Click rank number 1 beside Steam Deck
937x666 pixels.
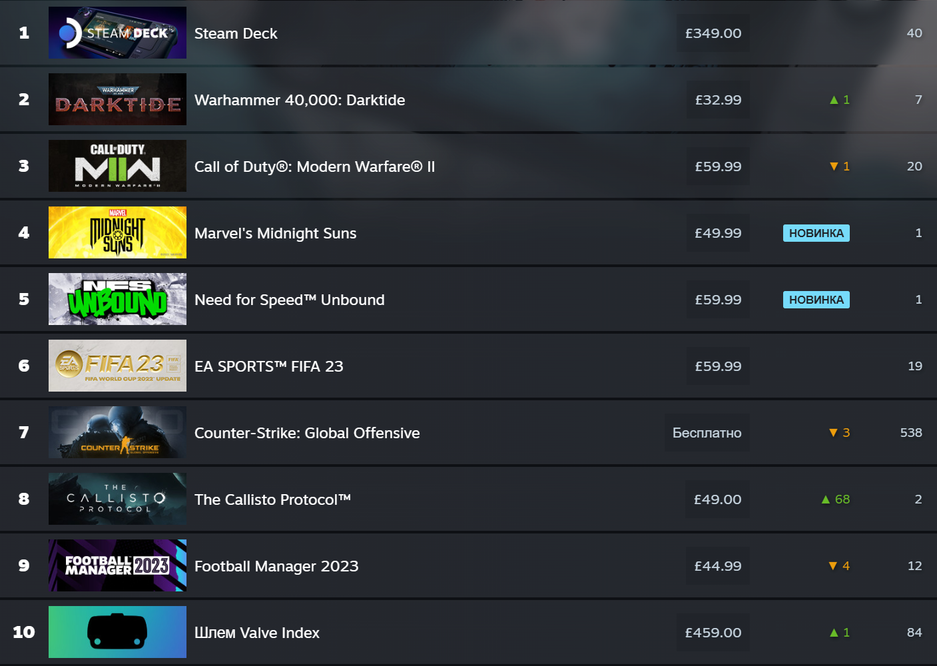click(x=24, y=33)
